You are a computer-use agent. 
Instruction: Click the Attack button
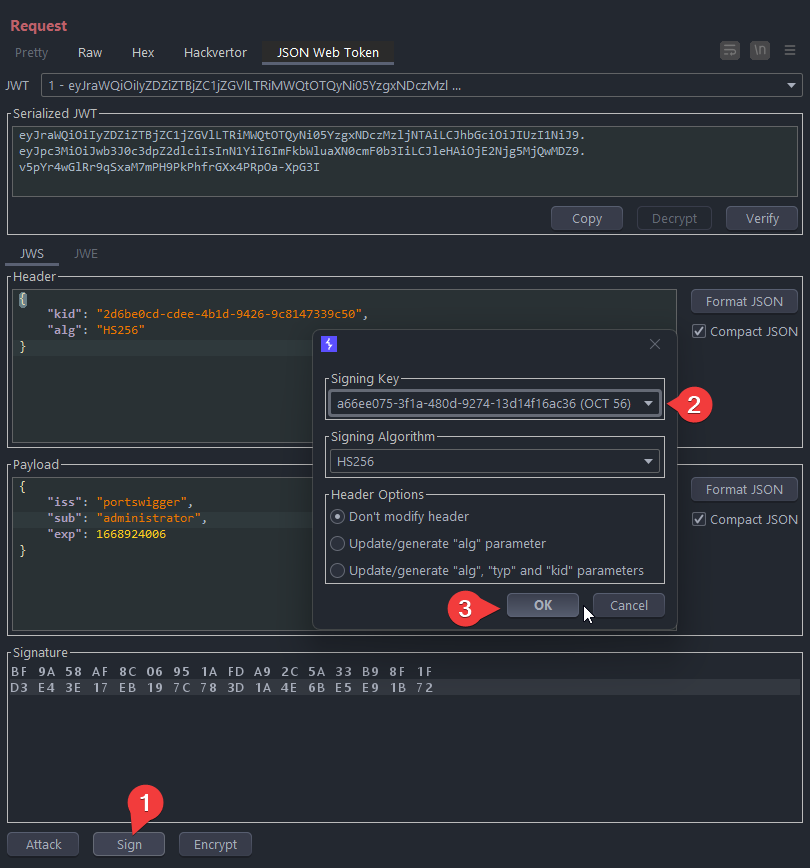44,845
